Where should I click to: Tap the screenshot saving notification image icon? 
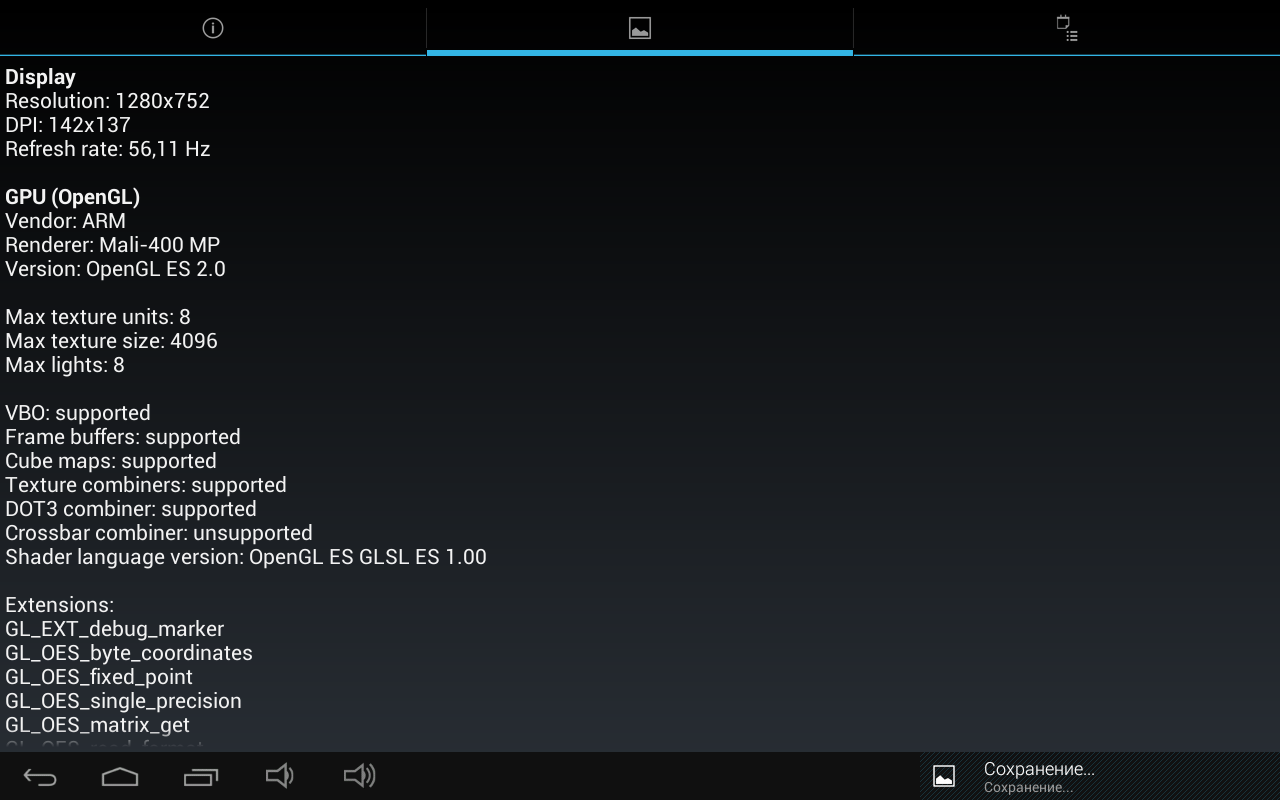[x=944, y=776]
